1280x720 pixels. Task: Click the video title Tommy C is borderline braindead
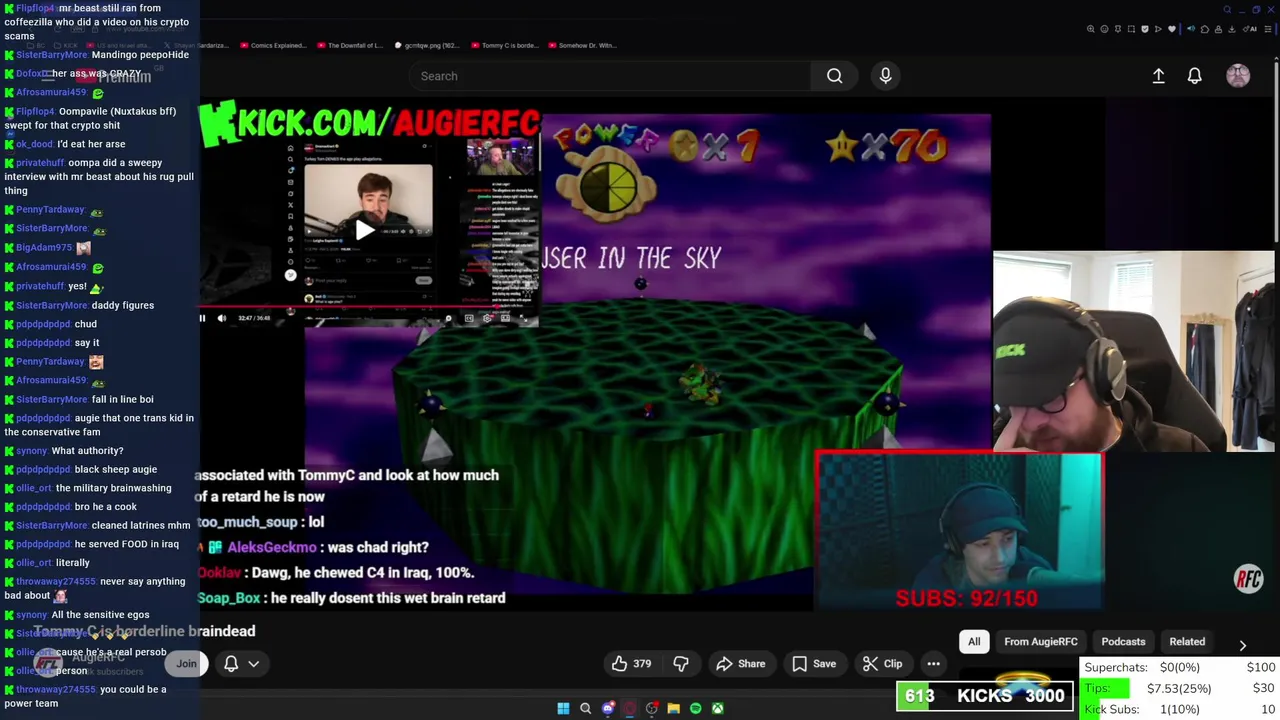point(144,631)
